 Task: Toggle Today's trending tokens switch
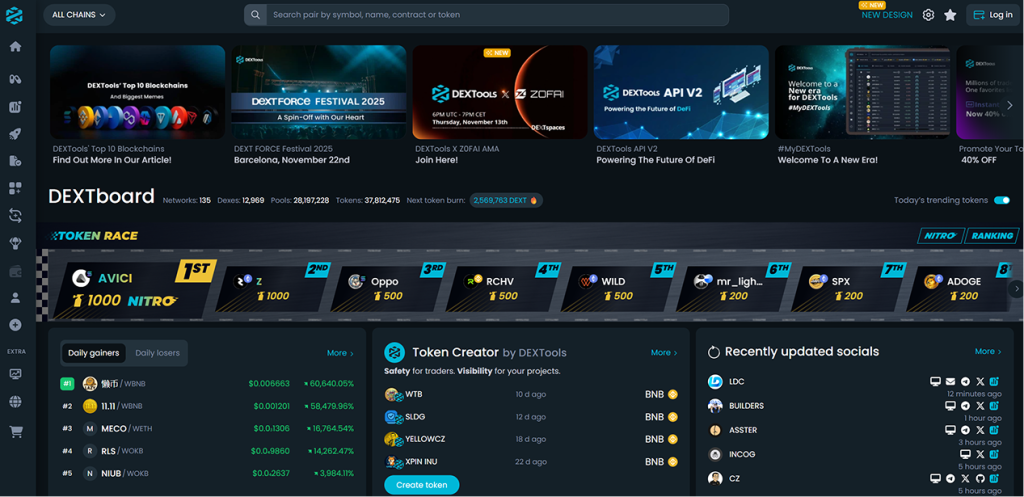click(x=1001, y=200)
